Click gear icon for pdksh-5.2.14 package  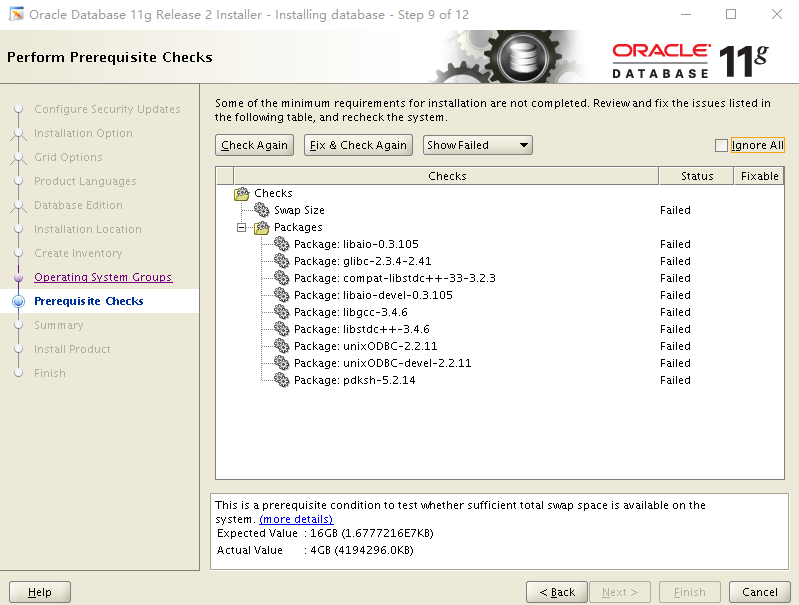tap(281, 380)
